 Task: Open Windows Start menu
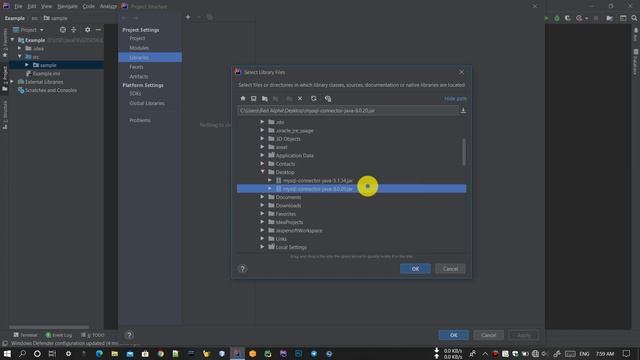pyautogui.click(x=7, y=353)
